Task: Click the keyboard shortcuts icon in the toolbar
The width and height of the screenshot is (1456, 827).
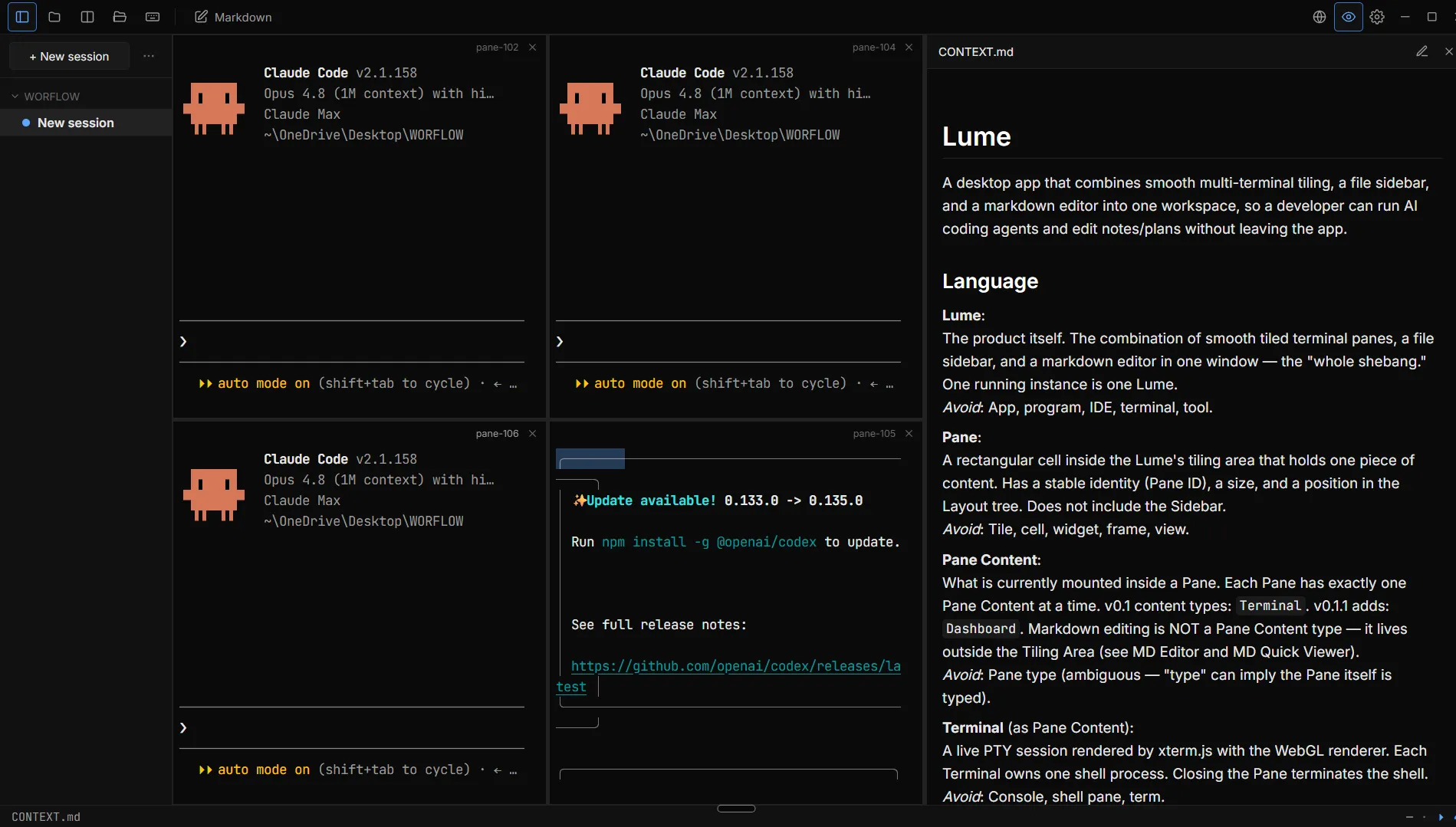Action: pyautogui.click(x=153, y=17)
